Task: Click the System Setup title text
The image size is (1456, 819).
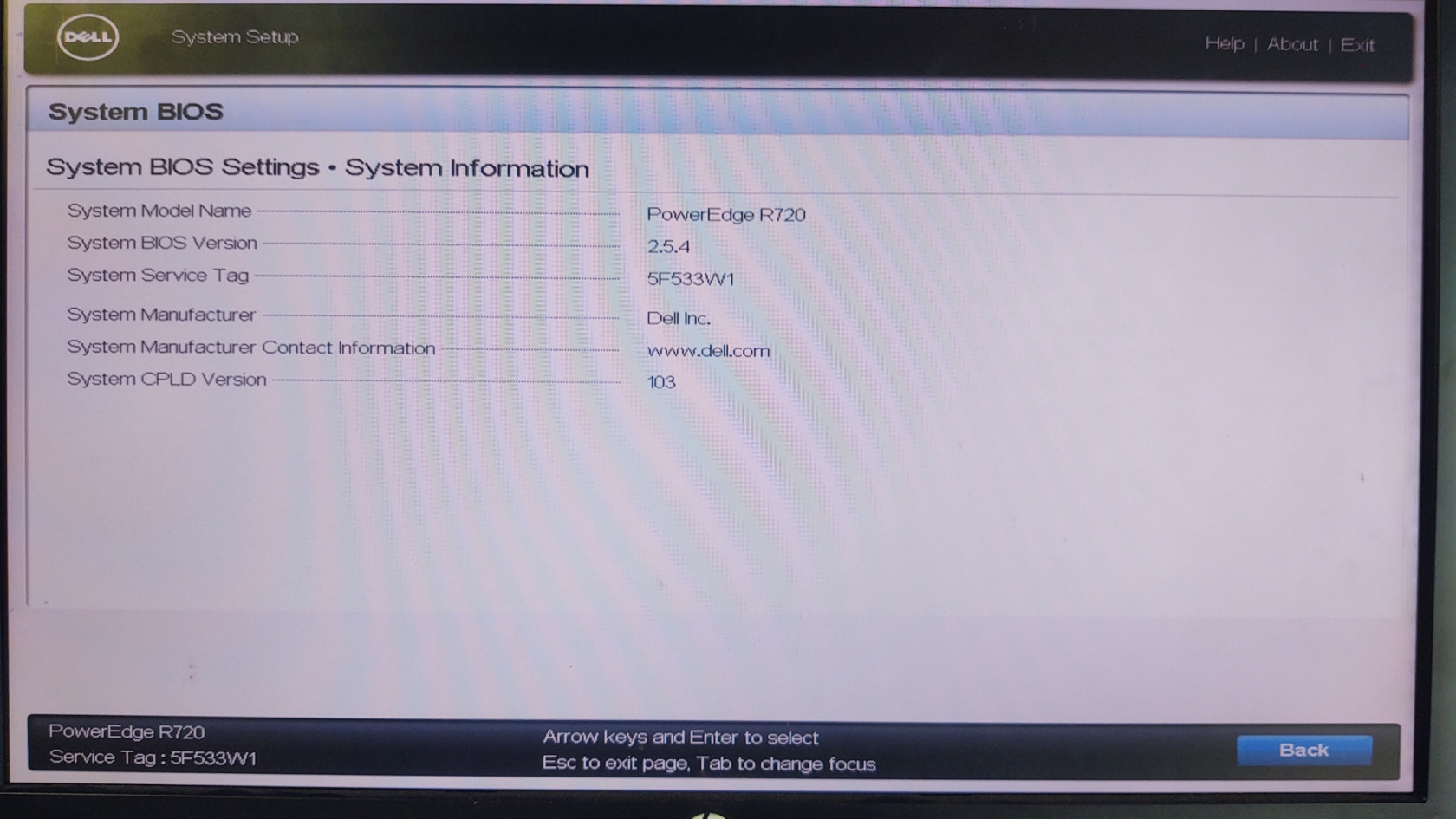Action: coord(235,37)
